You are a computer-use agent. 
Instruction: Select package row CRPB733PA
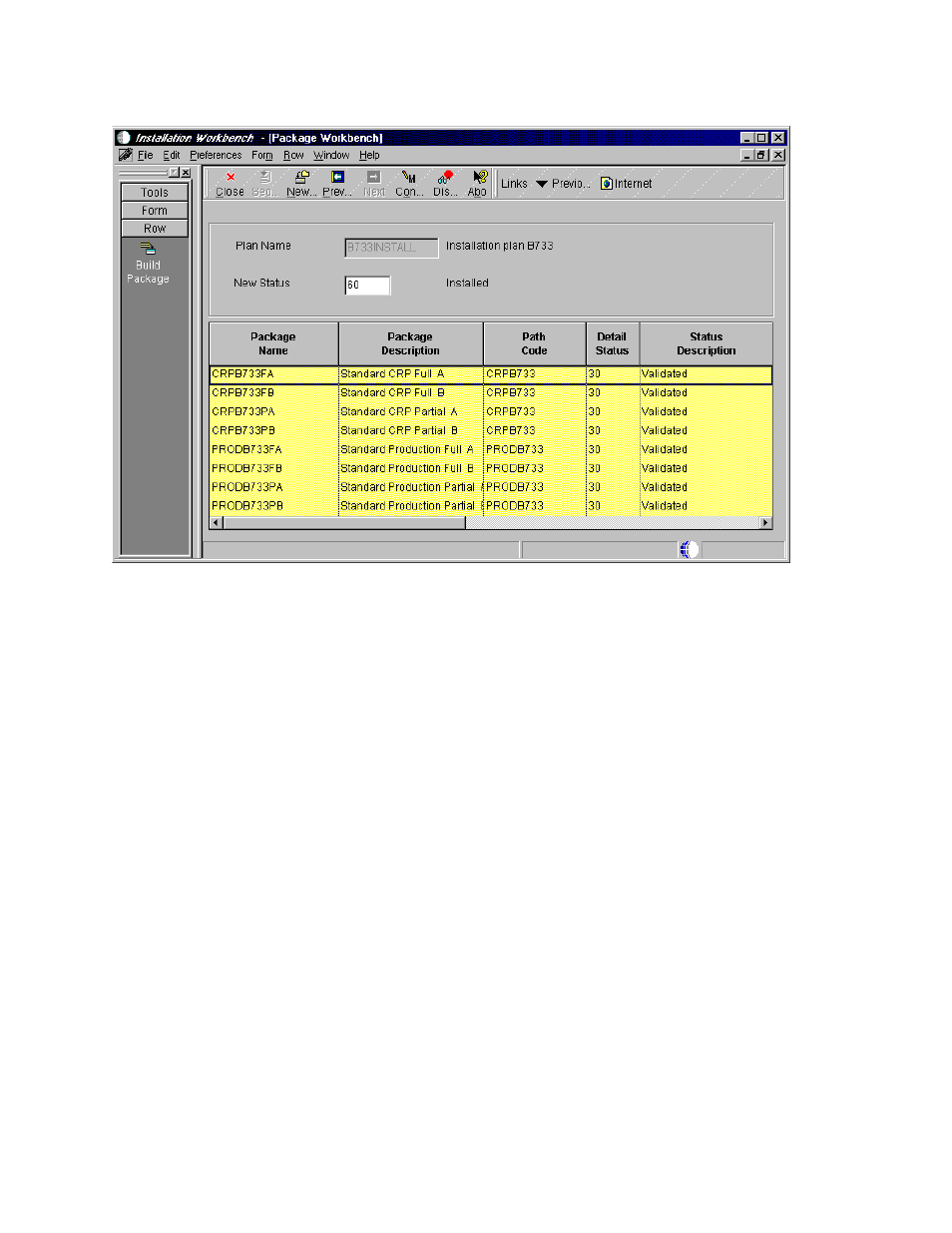click(491, 412)
